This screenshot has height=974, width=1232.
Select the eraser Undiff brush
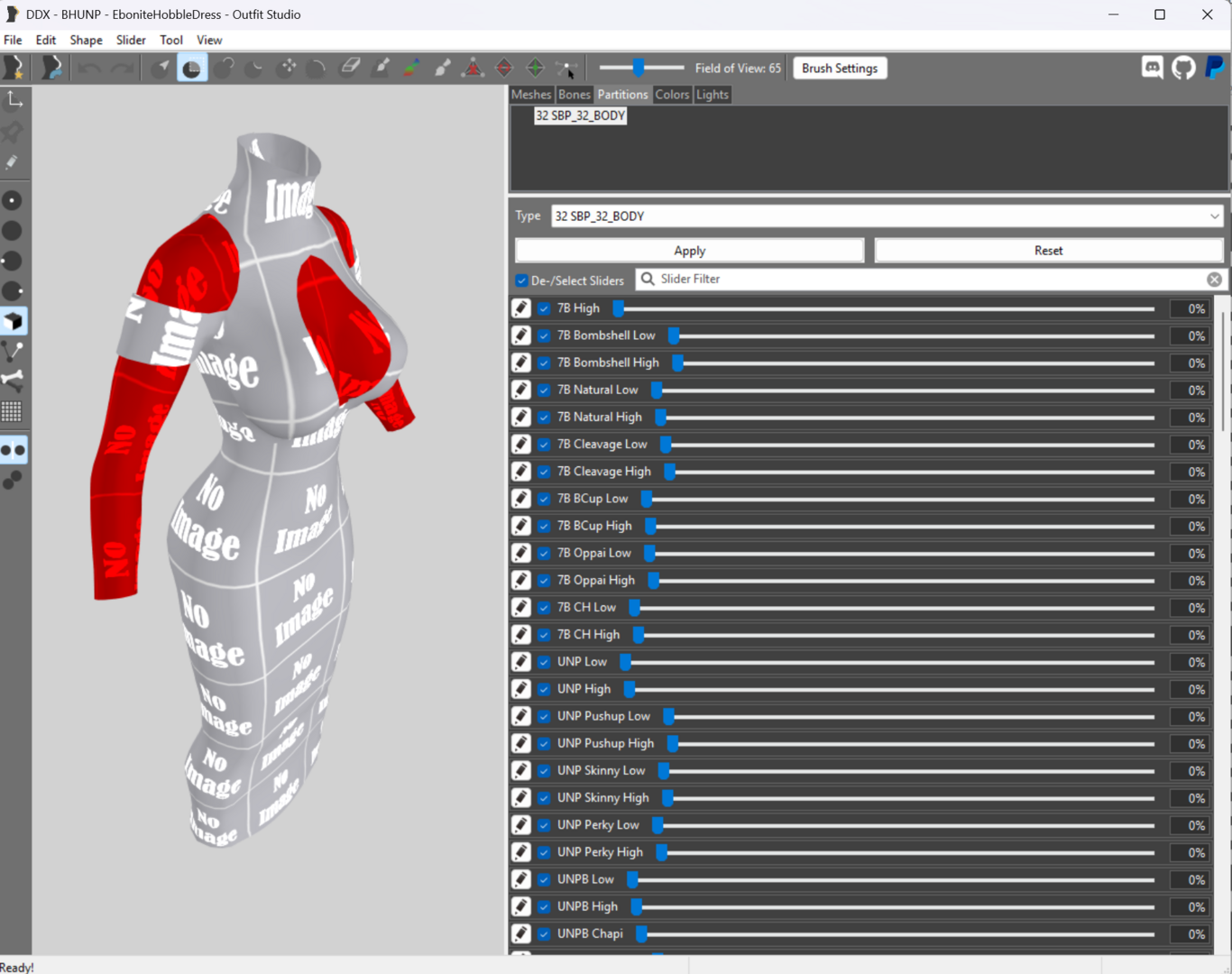pyautogui.click(x=350, y=68)
